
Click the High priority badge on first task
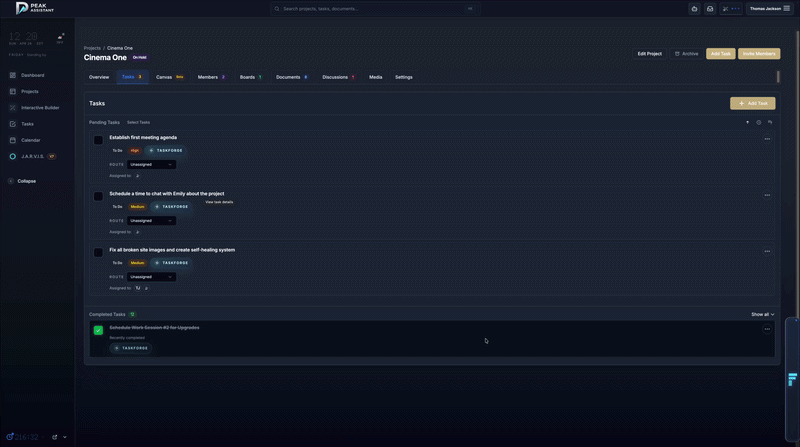click(135, 150)
